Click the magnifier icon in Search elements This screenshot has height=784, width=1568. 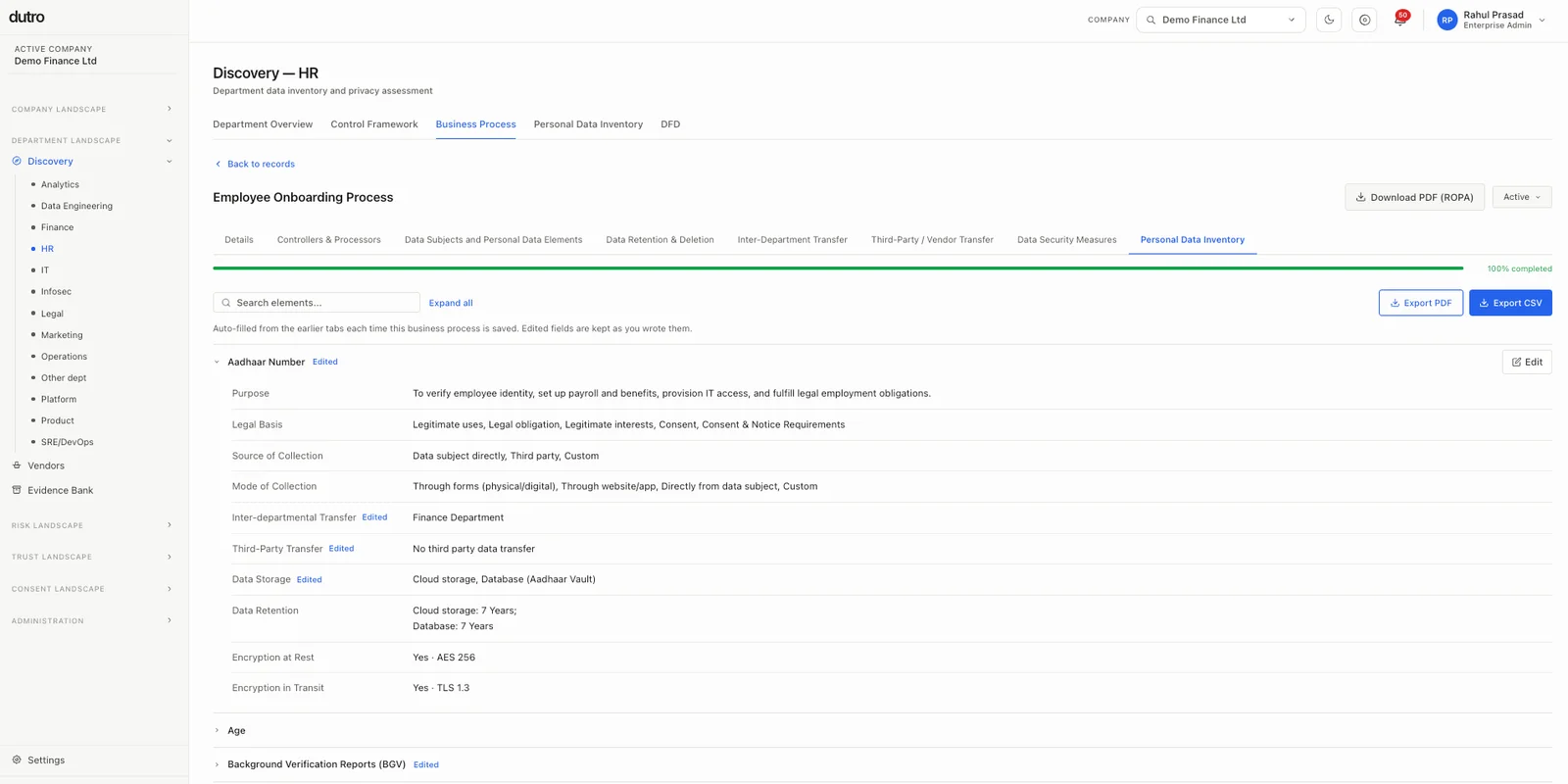[226, 303]
